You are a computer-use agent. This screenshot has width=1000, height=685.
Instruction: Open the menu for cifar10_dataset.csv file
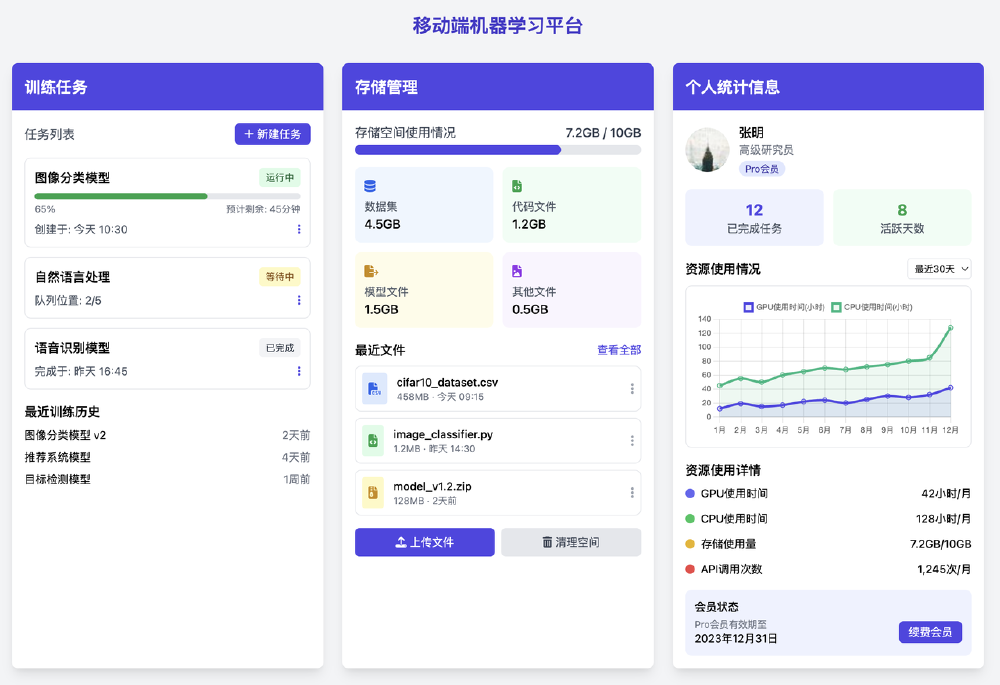(x=632, y=389)
